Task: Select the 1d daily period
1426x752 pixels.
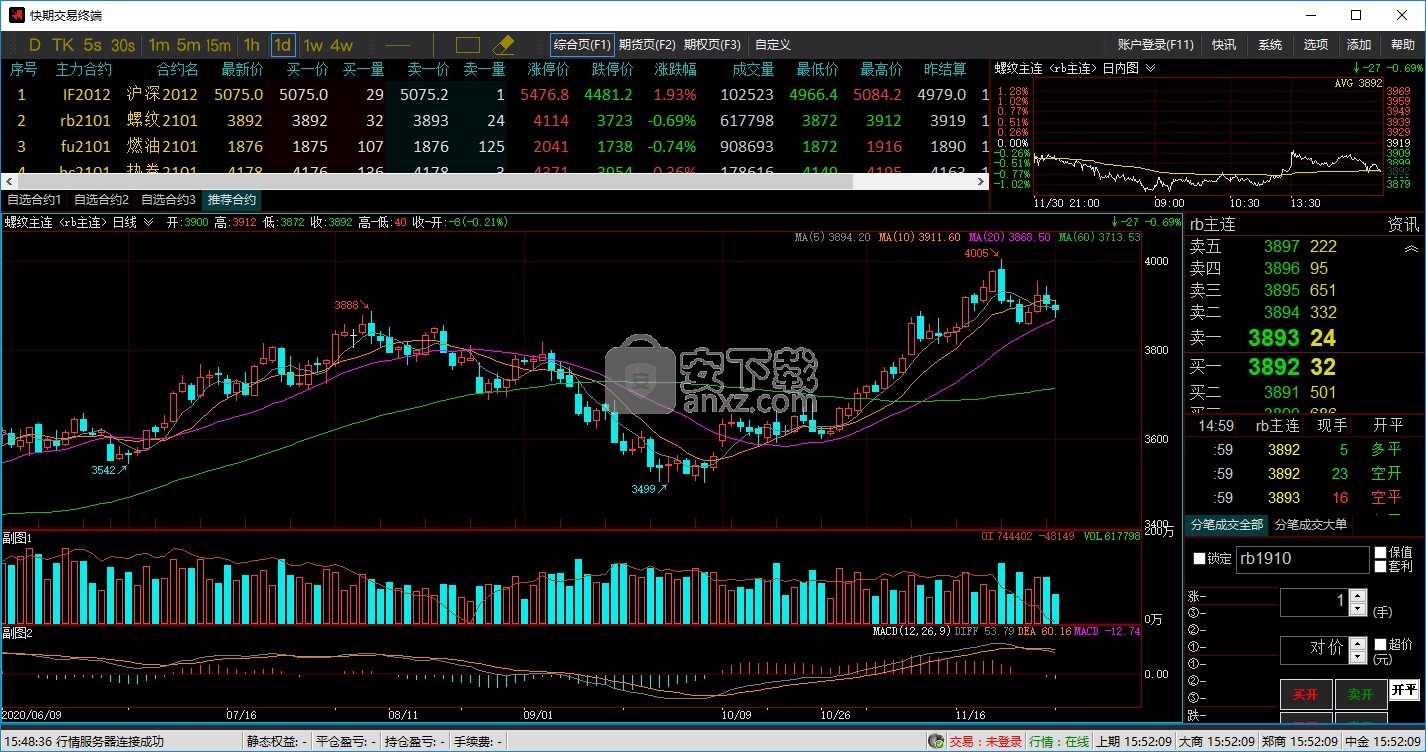Action: point(283,45)
